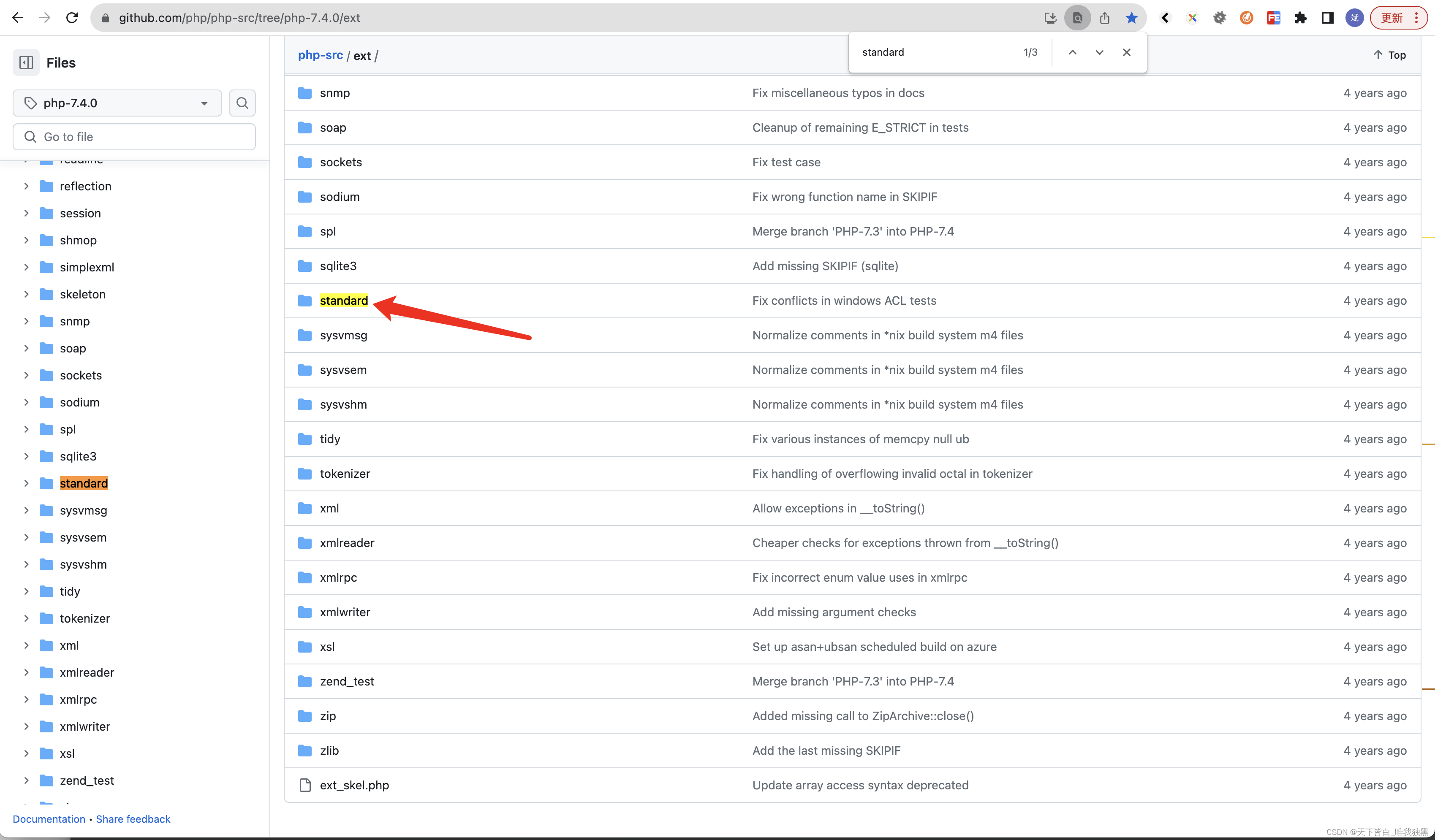Open the extensions puzzle icon

tap(1300, 18)
